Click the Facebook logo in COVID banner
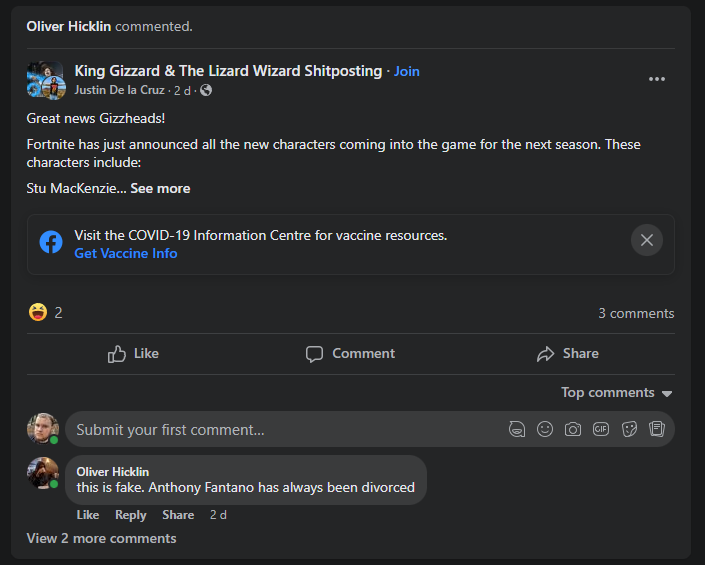Image resolution: width=705 pixels, height=565 pixels. (51, 242)
